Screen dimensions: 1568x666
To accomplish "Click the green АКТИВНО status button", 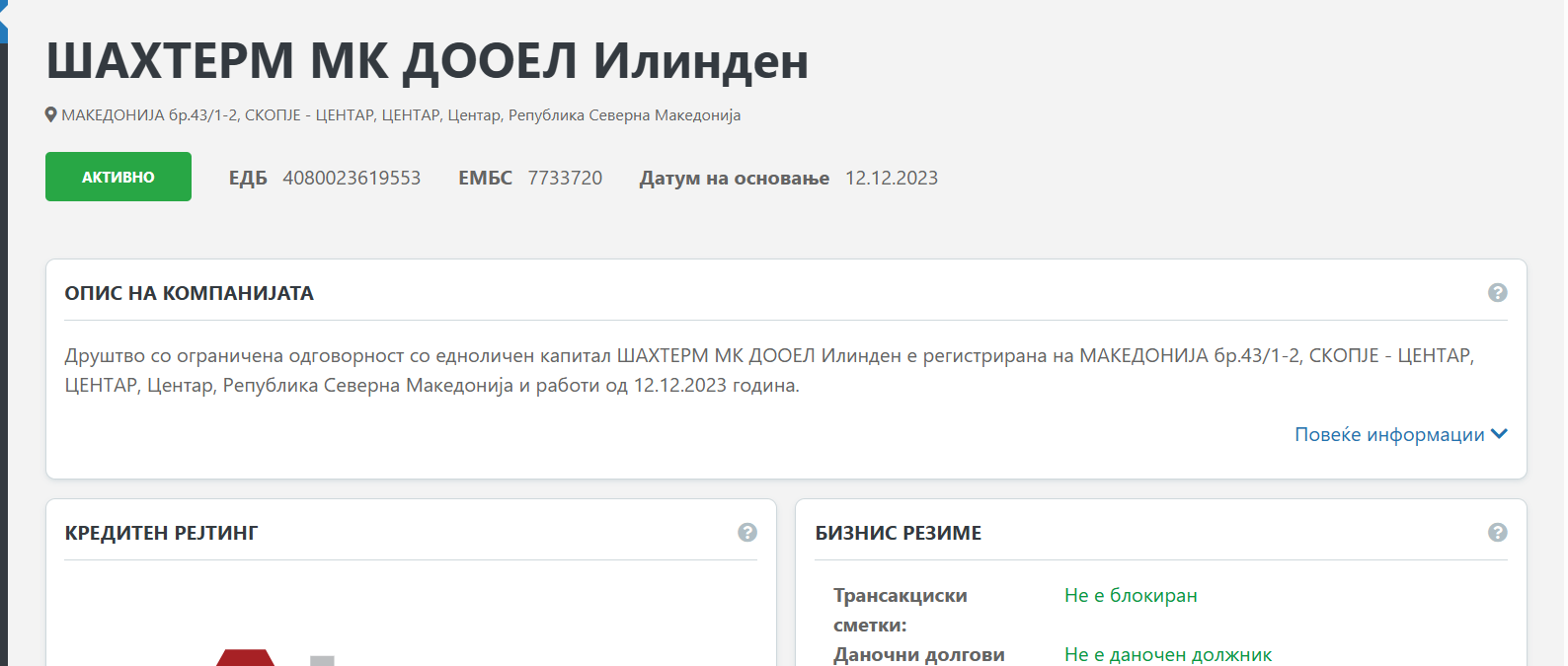I will pyautogui.click(x=118, y=178).
